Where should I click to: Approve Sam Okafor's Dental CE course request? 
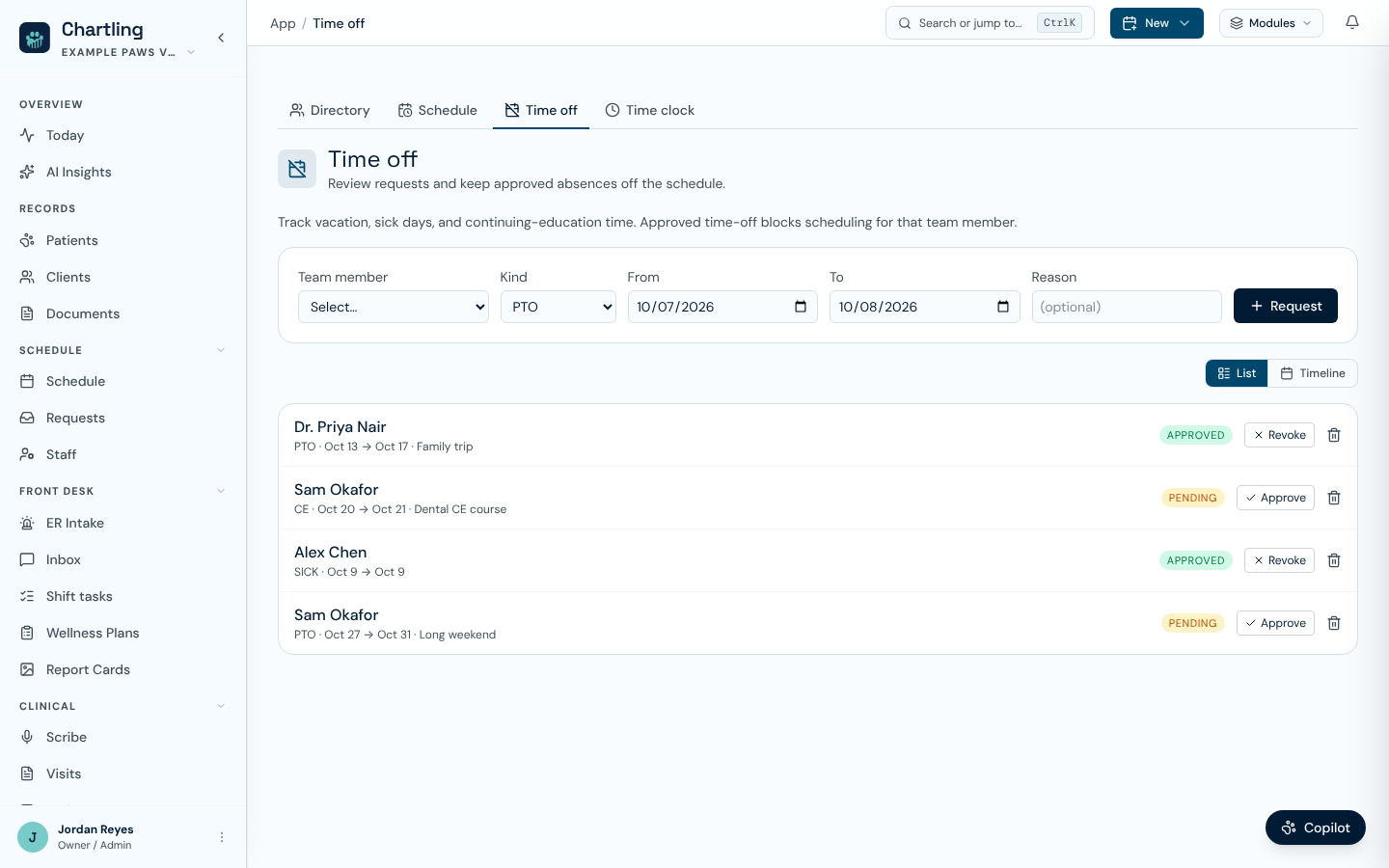[x=1275, y=498]
